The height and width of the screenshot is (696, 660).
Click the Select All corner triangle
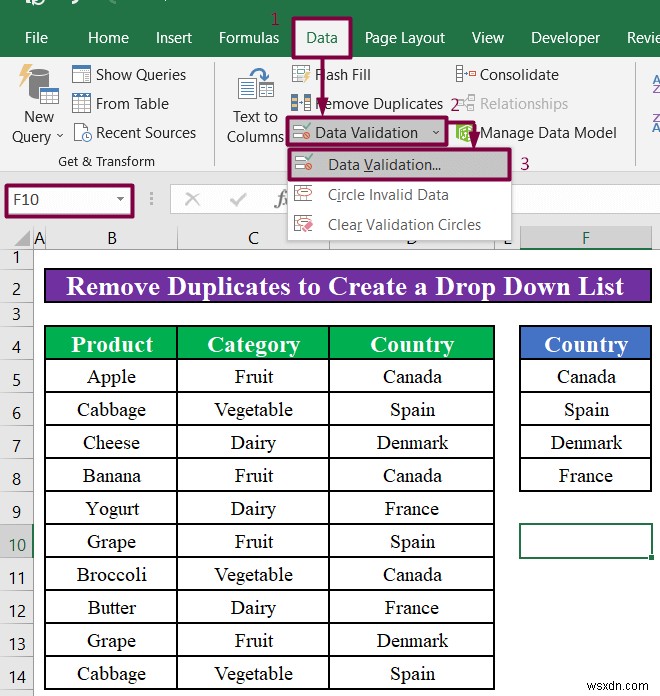coord(22,238)
